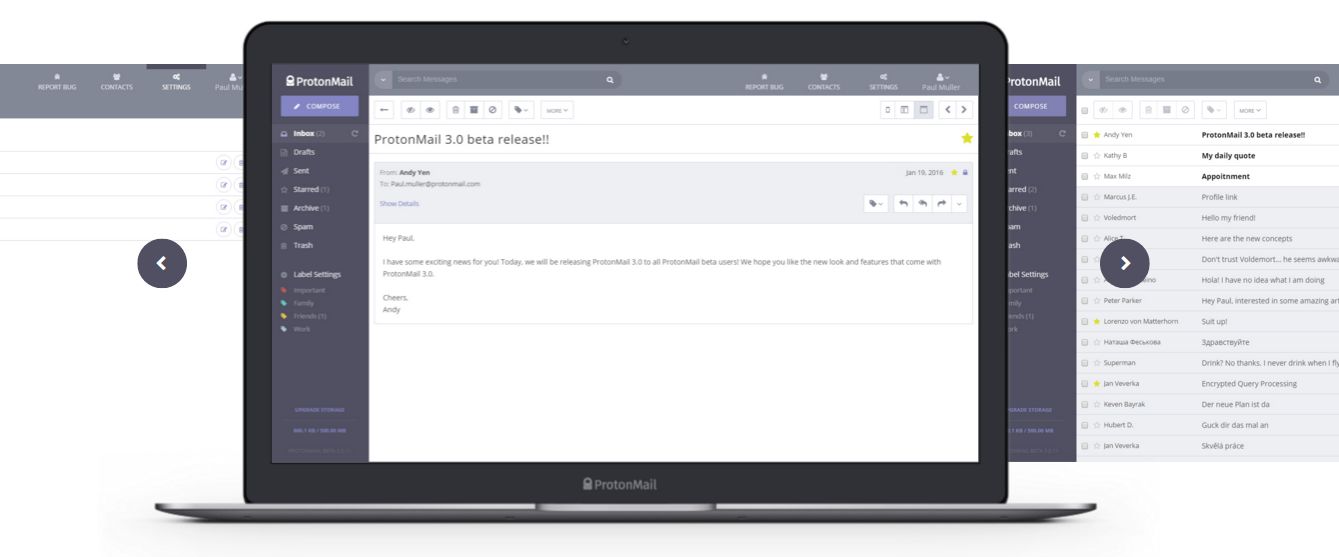The height and width of the screenshot is (557, 1339).
Task: Click Contacts in the left background window
Action: (117, 82)
